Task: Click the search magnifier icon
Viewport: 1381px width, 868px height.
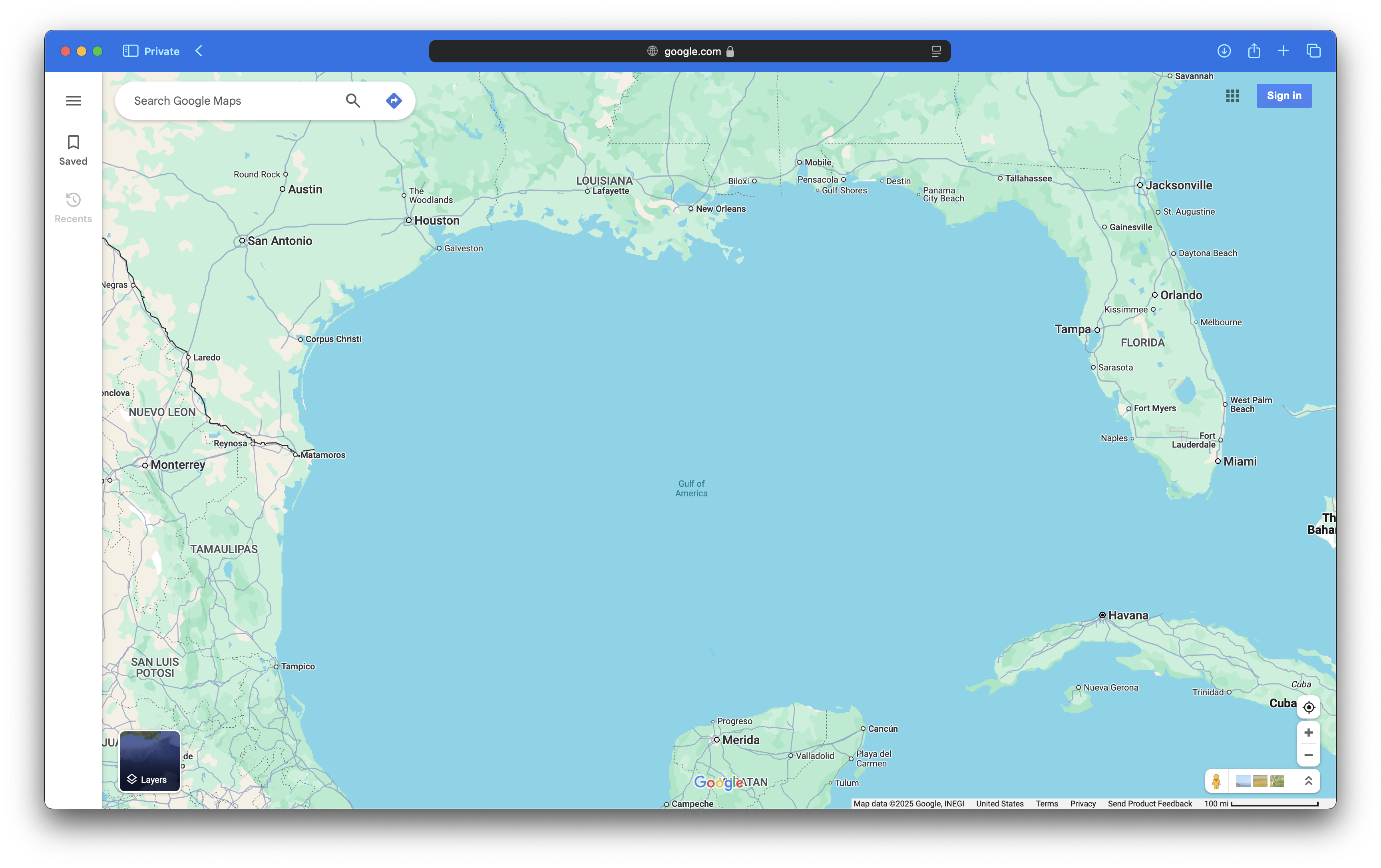Action: tap(353, 101)
